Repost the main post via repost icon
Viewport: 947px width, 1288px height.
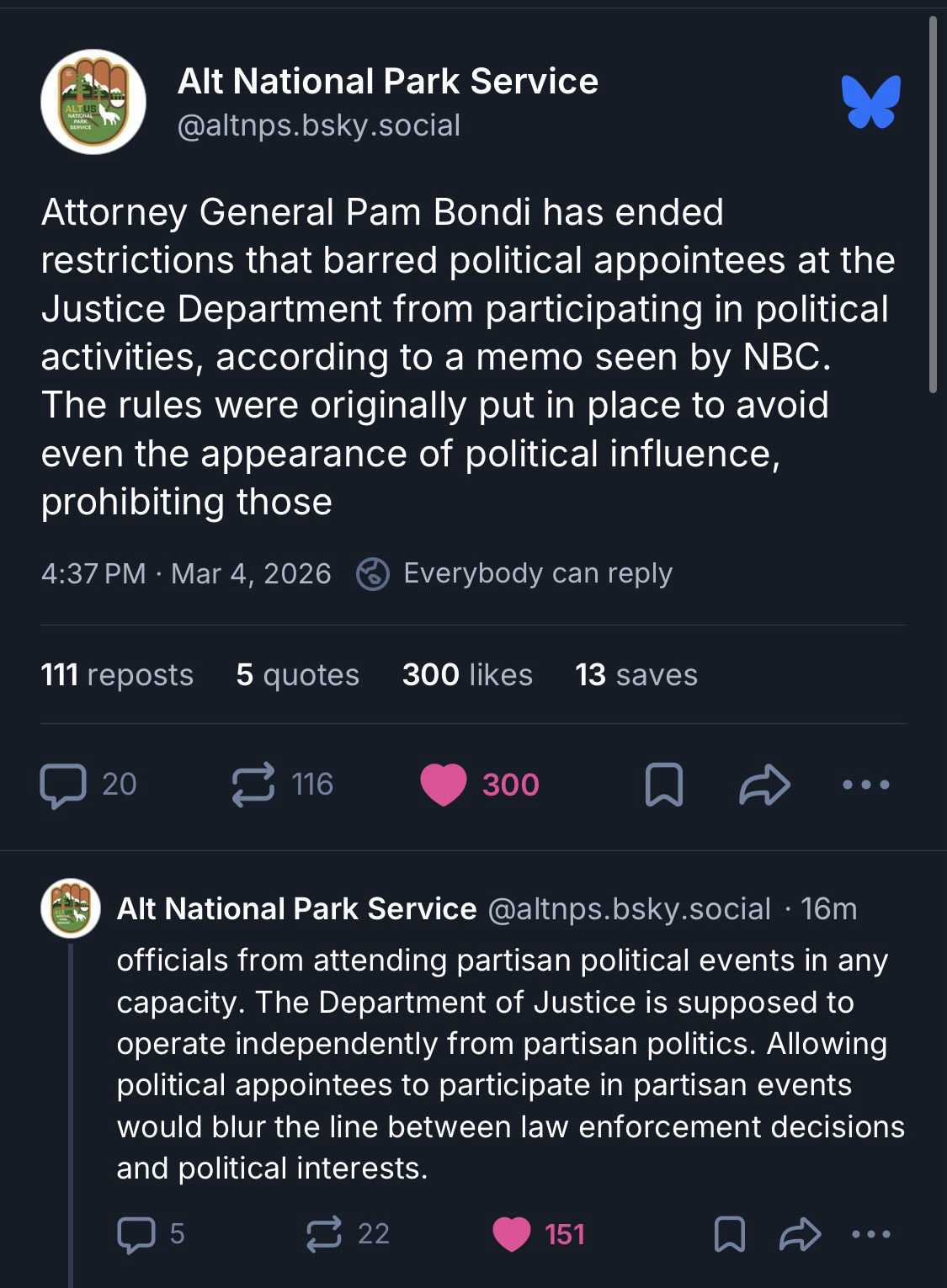coord(253,785)
